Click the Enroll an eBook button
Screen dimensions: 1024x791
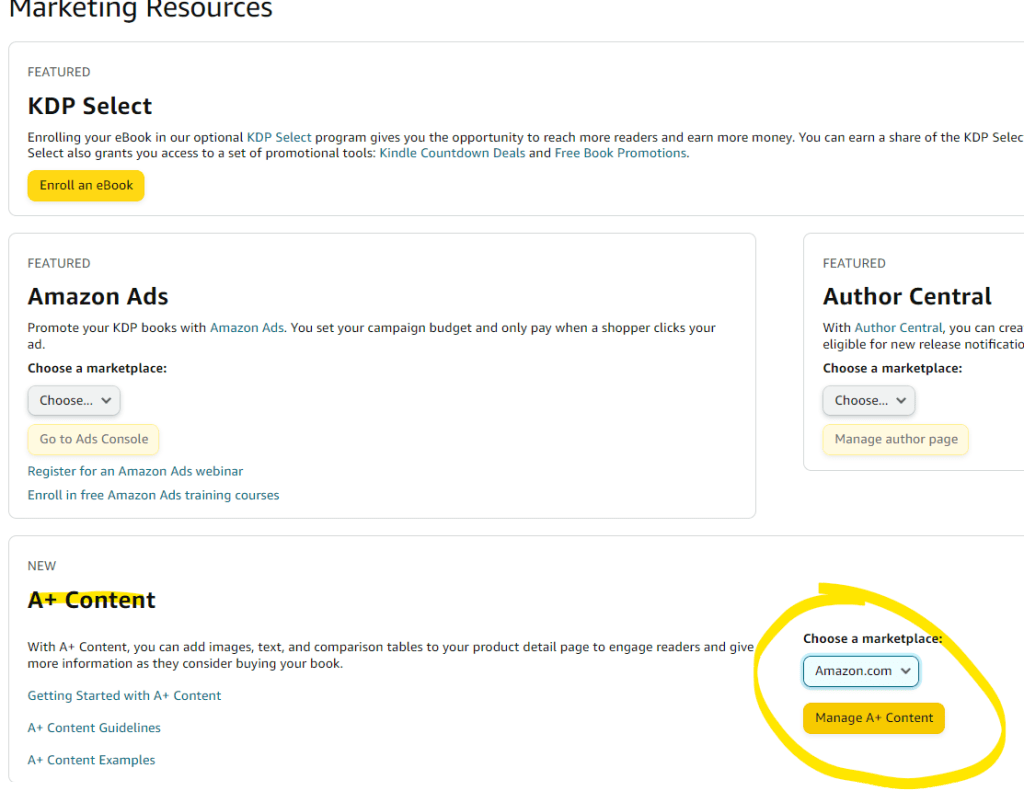86,185
